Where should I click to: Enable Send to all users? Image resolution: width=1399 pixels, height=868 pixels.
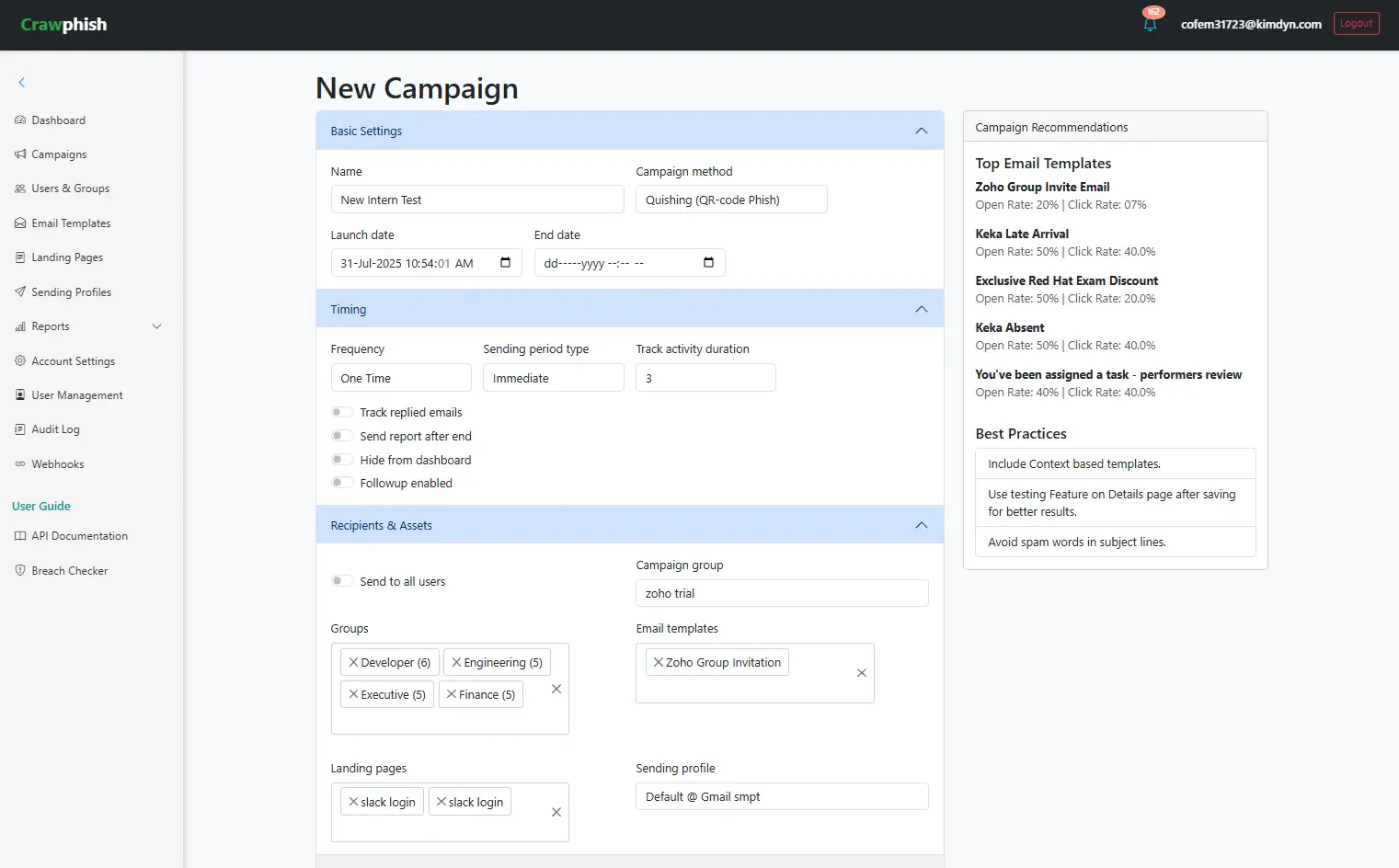pyautogui.click(x=342, y=580)
